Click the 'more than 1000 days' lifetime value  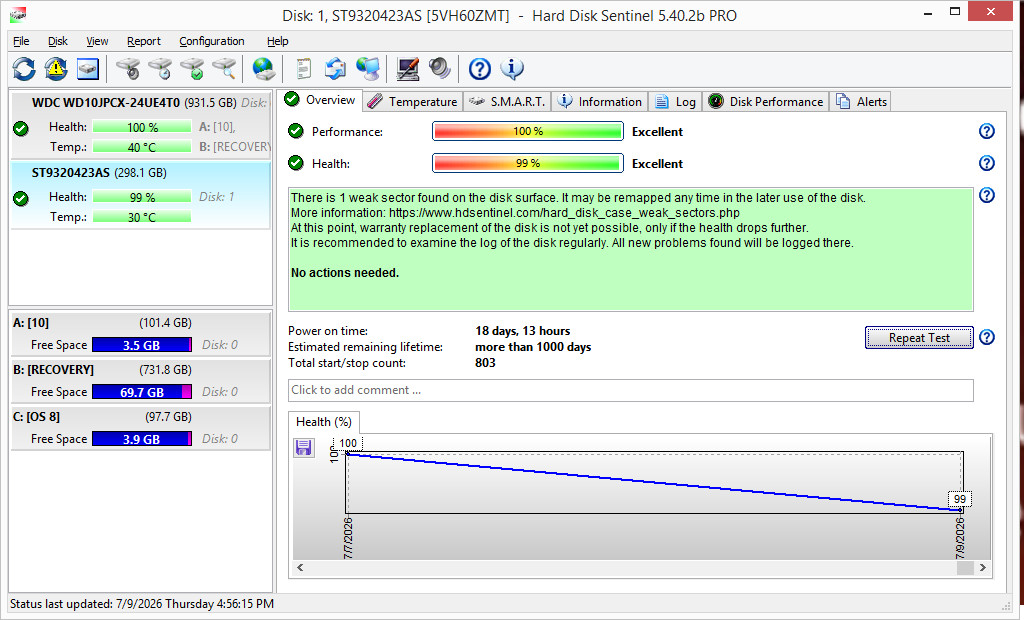pos(533,347)
